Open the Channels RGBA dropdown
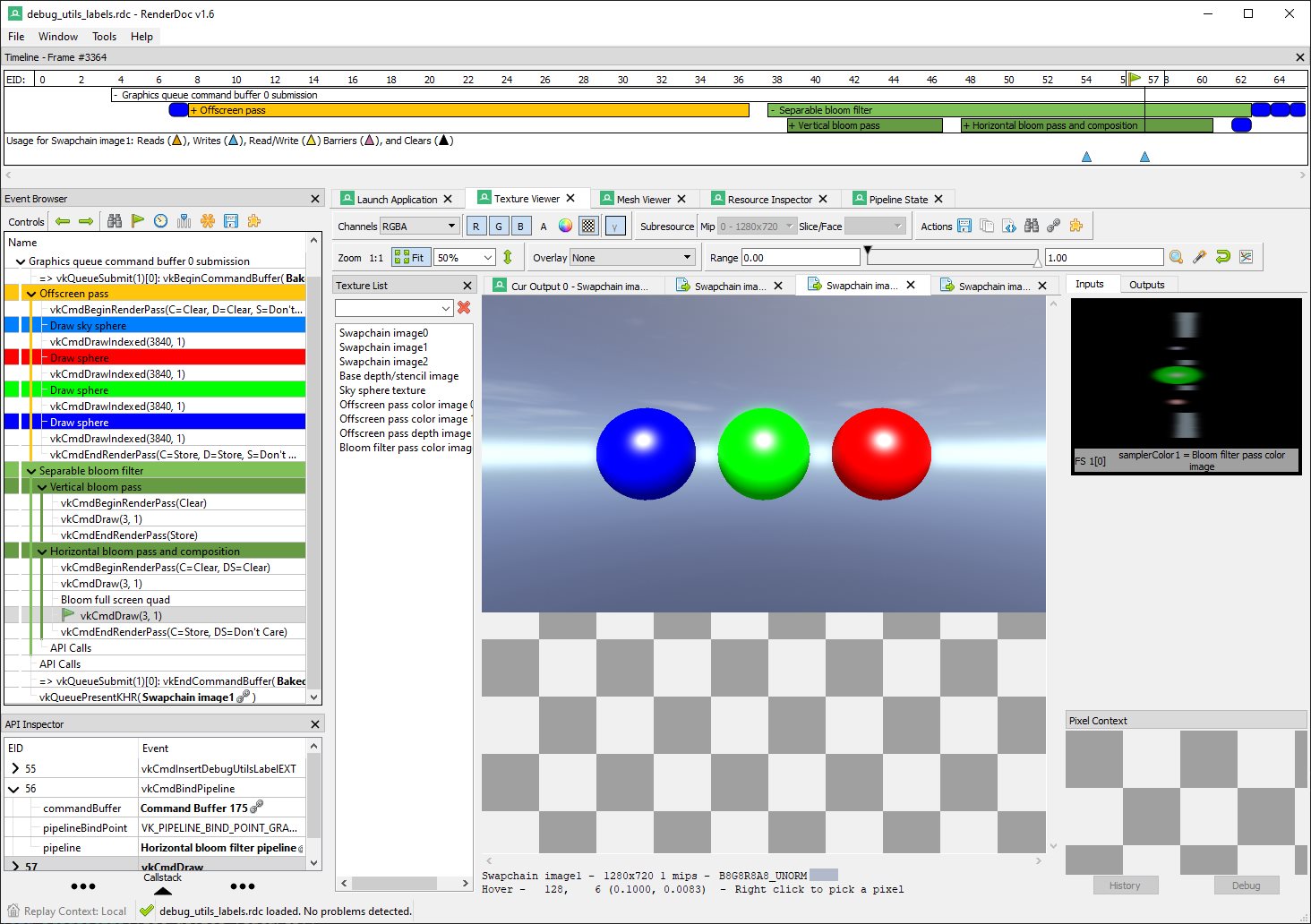The width and height of the screenshot is (1311, 924). tap(420, 227)
